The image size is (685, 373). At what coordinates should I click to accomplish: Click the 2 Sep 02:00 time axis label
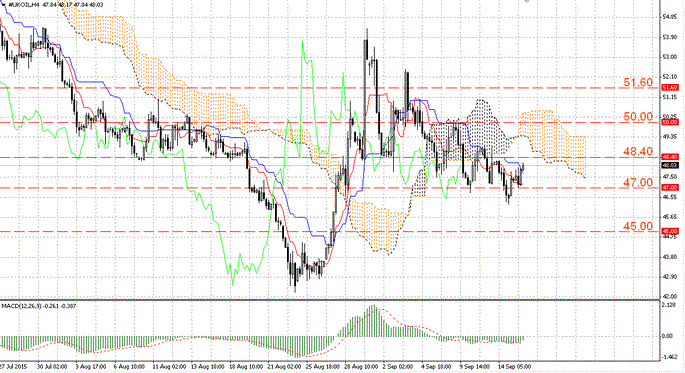[x=398, y=366]
